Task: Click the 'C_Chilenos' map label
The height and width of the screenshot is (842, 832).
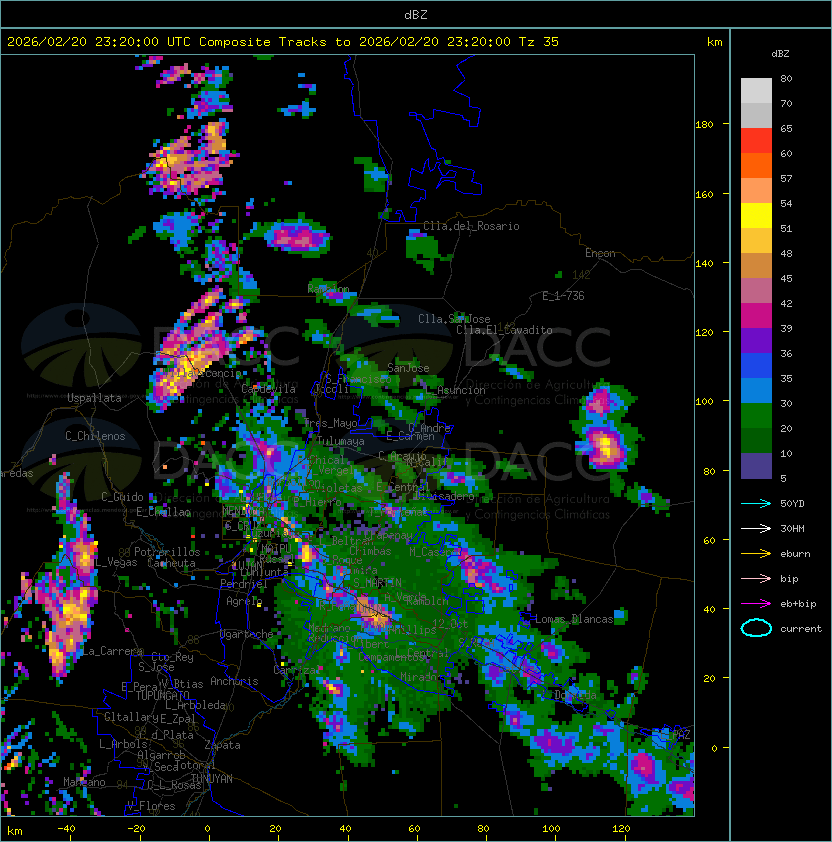Action: click(95, 436)
